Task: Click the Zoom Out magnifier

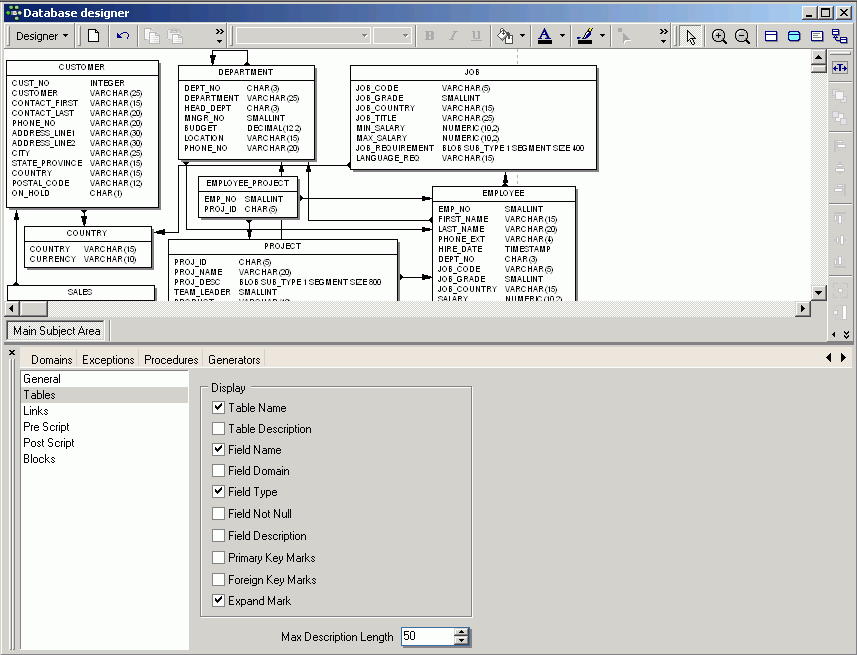Action: coord(742,36)
